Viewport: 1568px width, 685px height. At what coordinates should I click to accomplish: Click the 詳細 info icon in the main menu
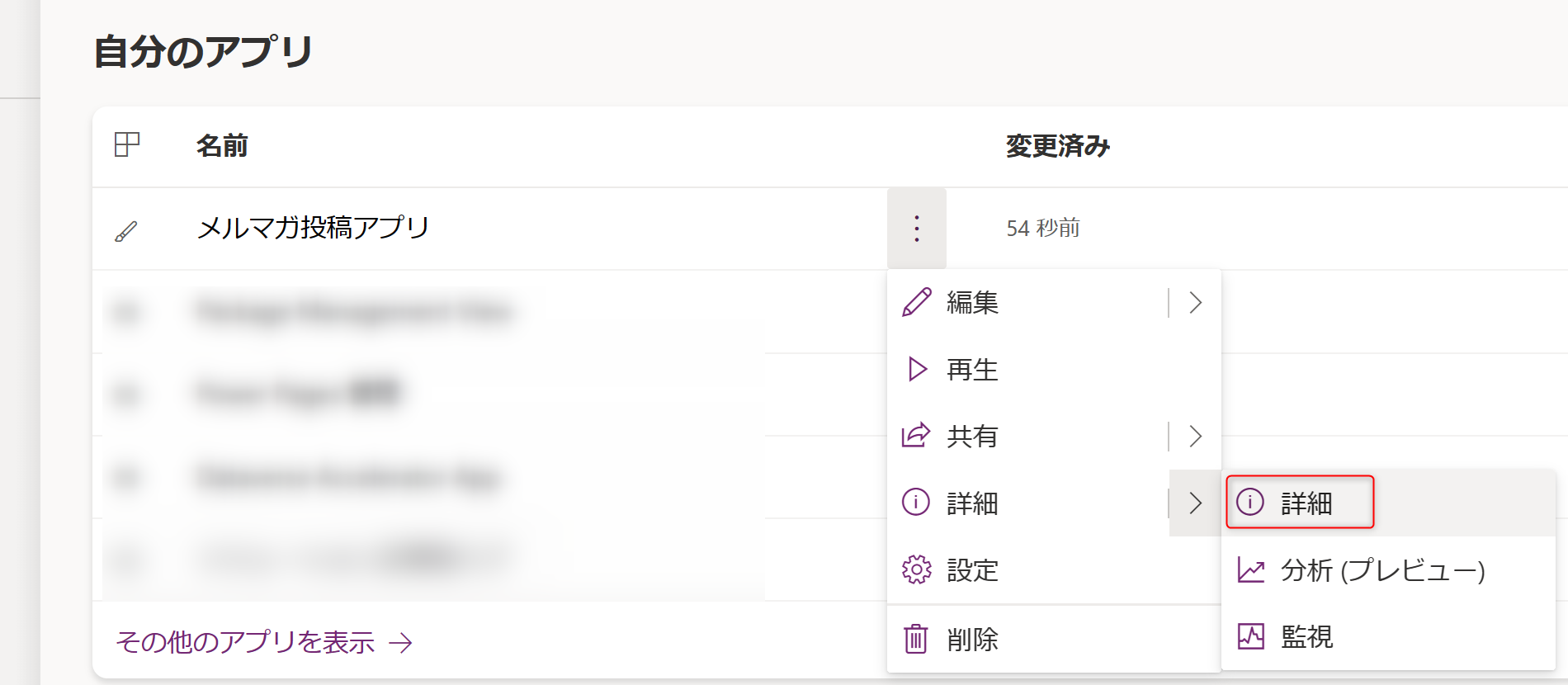click(x=916, y=502)
